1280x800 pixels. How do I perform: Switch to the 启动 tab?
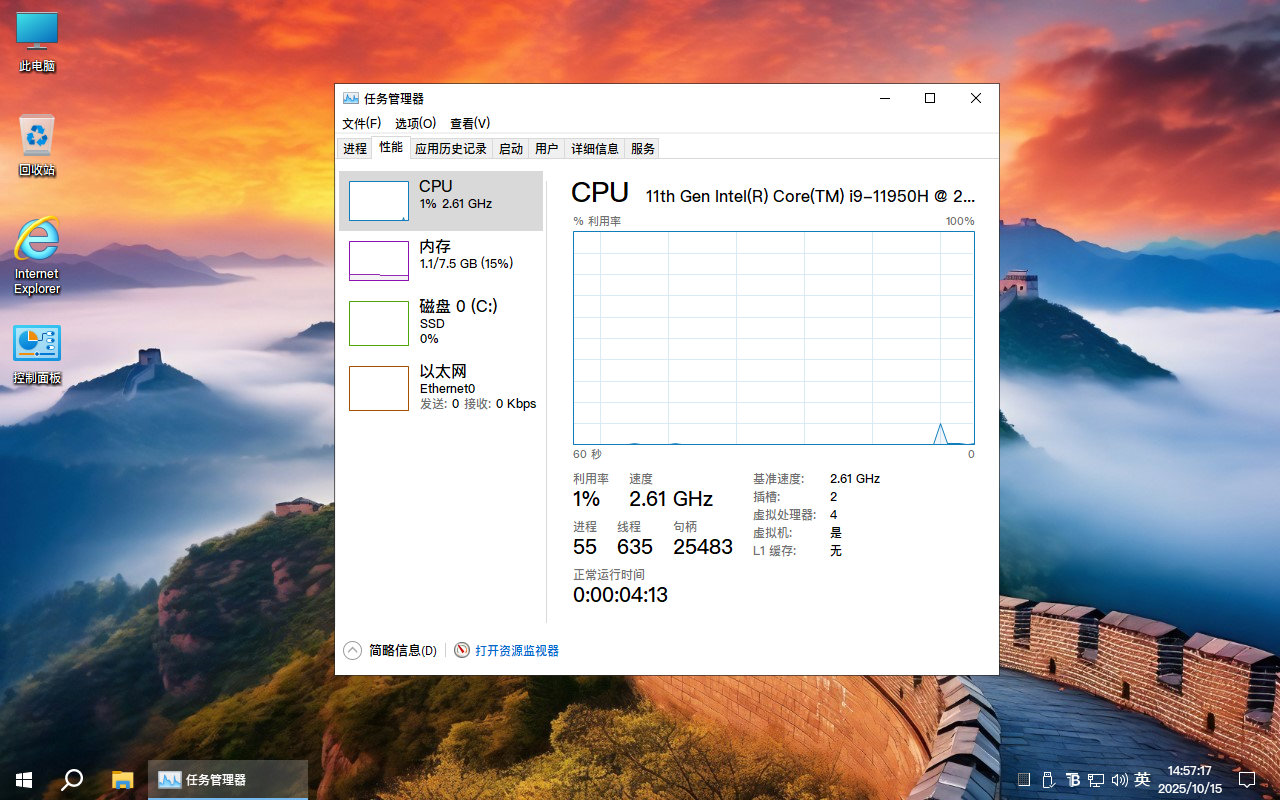pyautogui.click(x=511, y=148)
